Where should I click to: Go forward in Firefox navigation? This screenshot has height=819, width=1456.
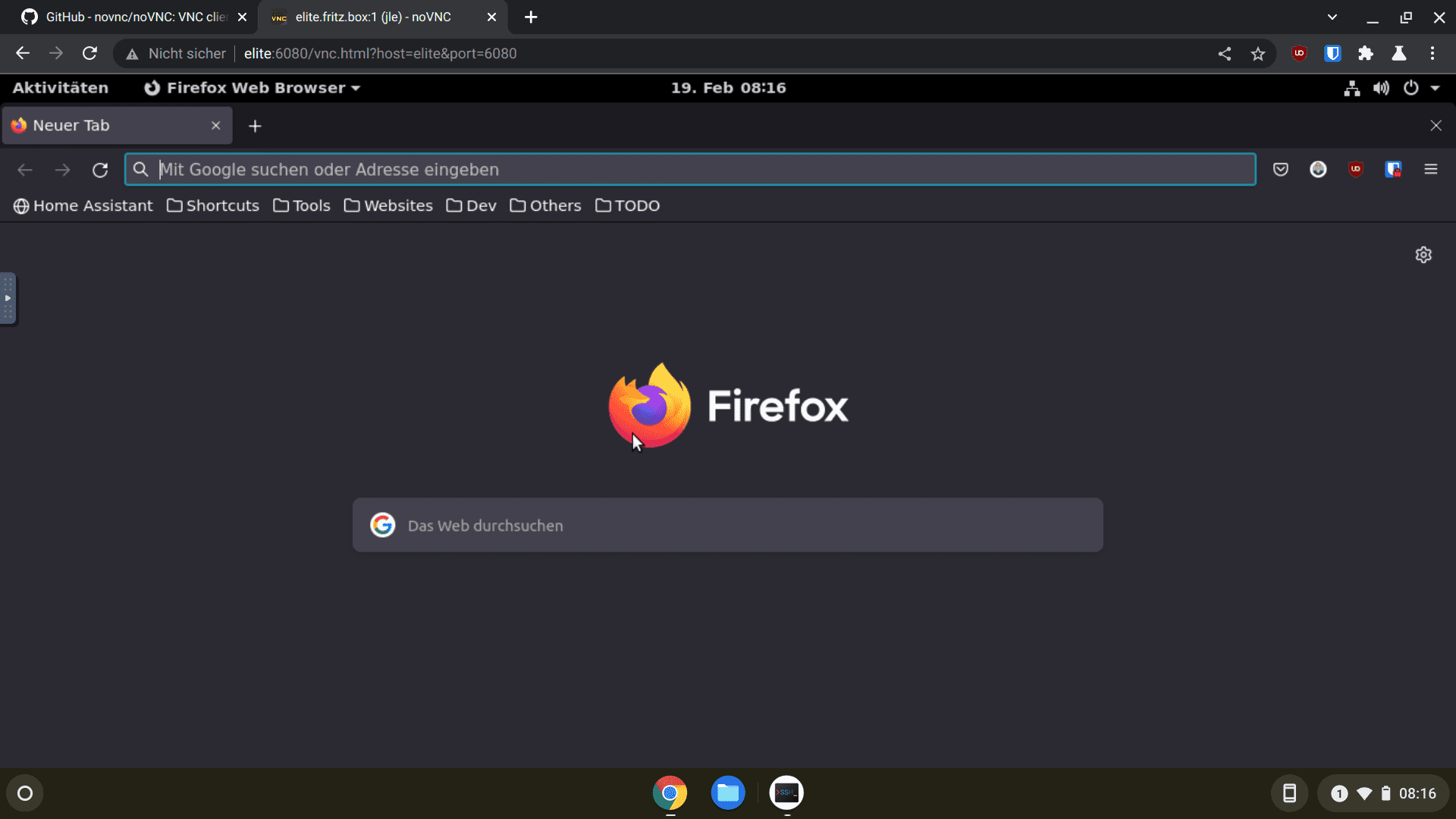62,170
